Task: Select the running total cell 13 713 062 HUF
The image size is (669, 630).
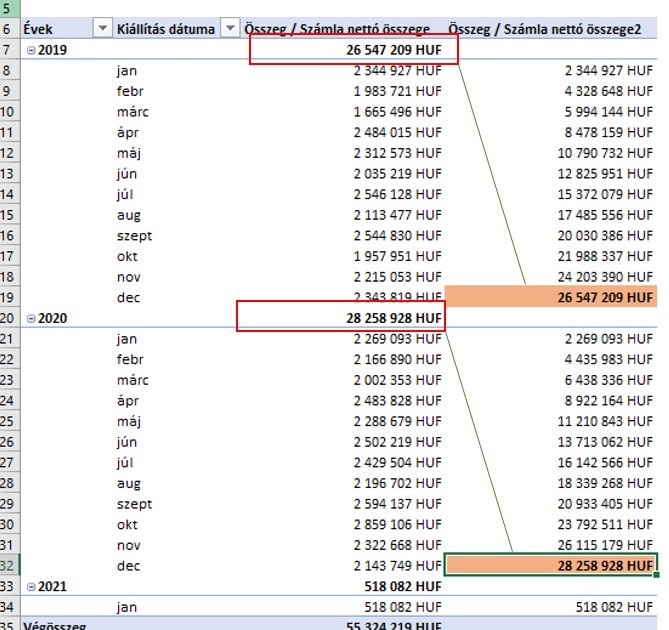Action: pos(605,442)
